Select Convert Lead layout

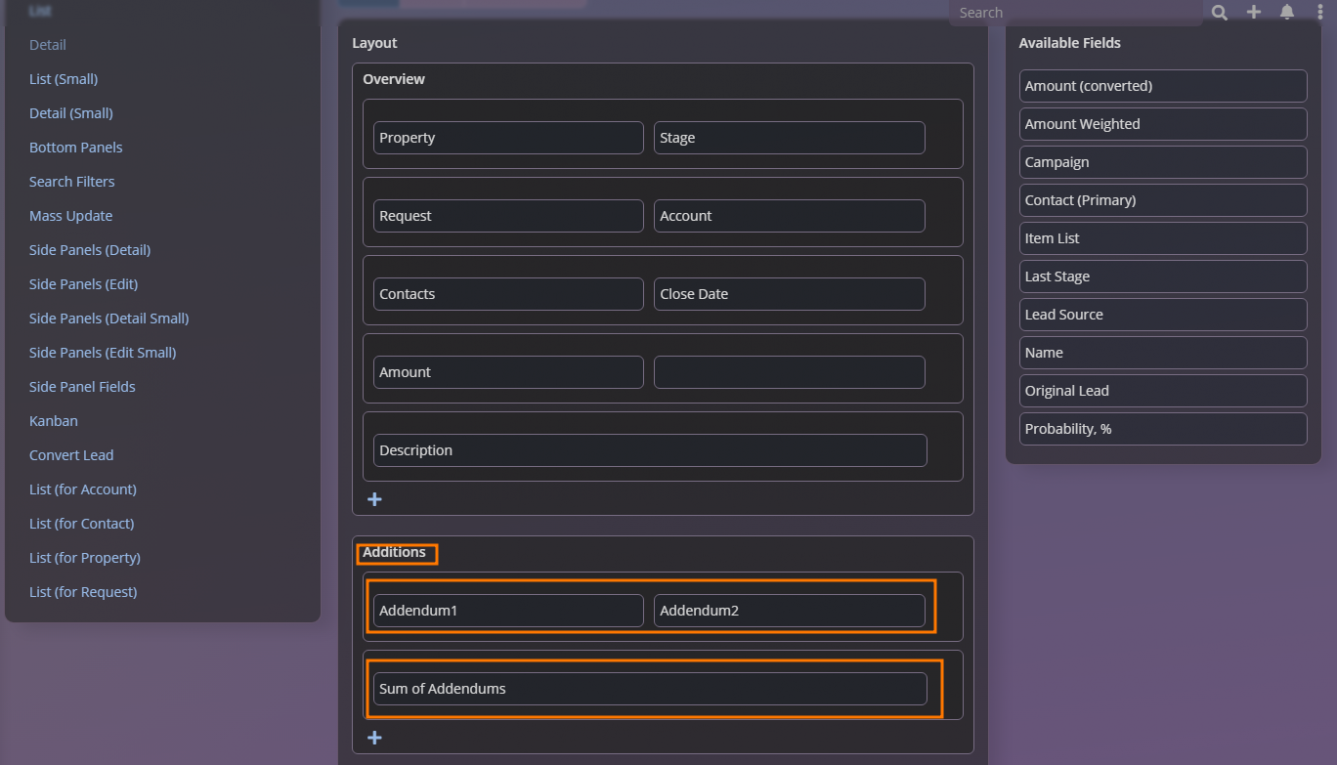pos(72,455)
